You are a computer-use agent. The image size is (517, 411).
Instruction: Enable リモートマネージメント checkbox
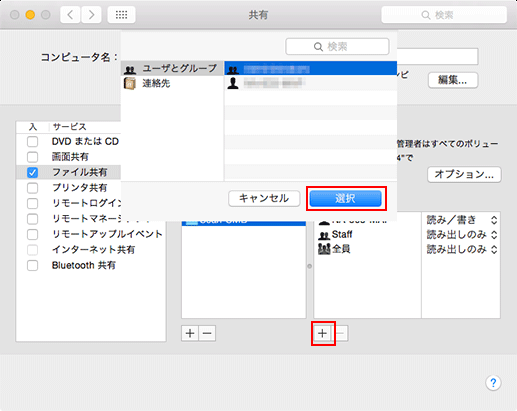point(32,219)
